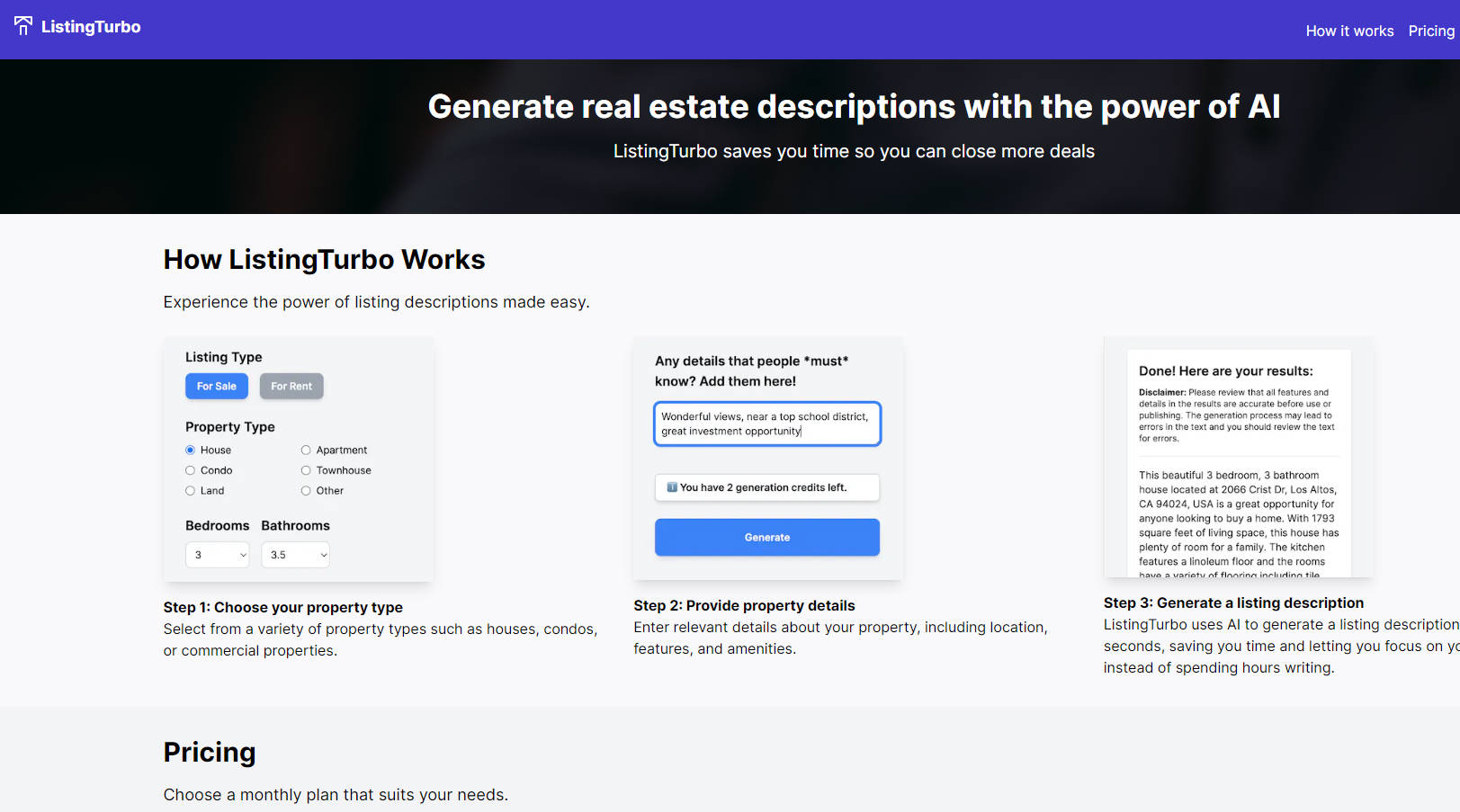Click the 'How ListingTurbo Works' heading
This screenshot has height=812, width=1460.
(x=324, y=260)
